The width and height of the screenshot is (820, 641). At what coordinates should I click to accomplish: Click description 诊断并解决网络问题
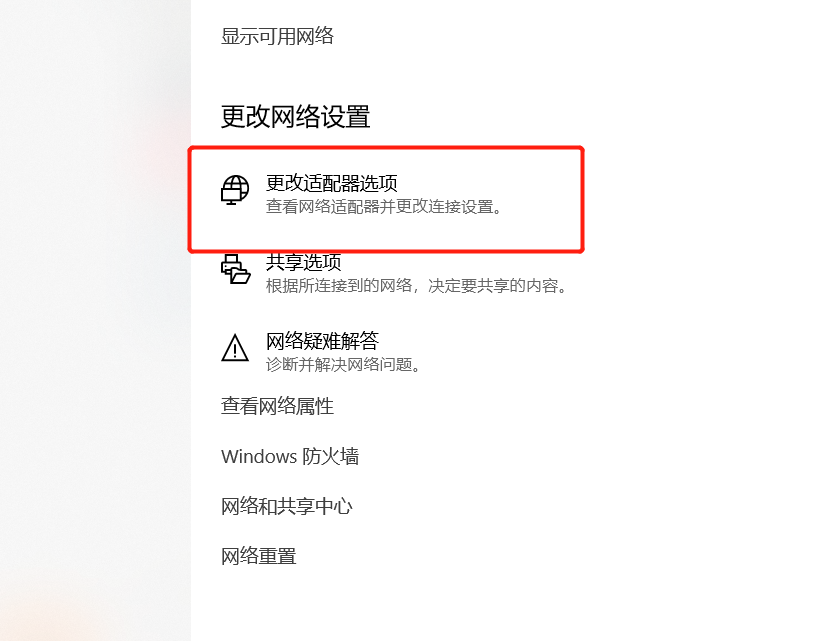point(344,364)
